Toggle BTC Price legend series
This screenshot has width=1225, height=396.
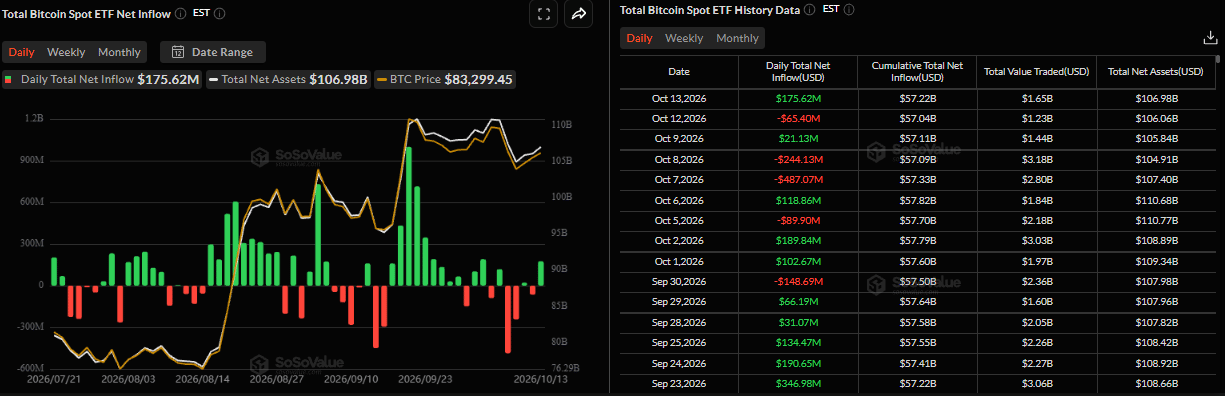[445, 79]
